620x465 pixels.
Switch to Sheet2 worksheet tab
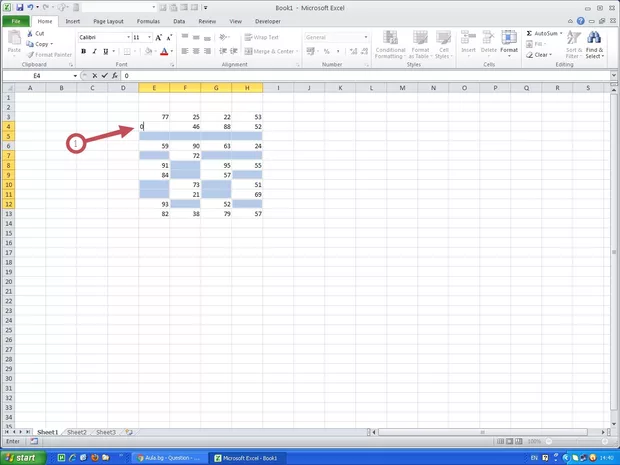(77, 432)
